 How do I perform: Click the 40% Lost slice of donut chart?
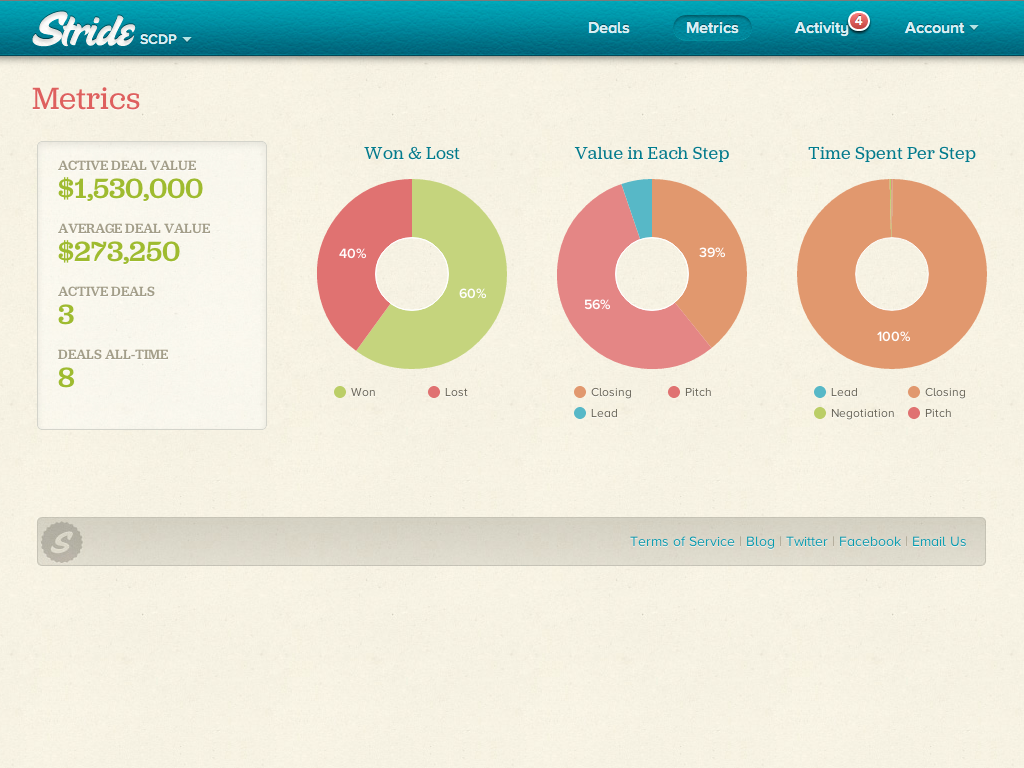352,253
